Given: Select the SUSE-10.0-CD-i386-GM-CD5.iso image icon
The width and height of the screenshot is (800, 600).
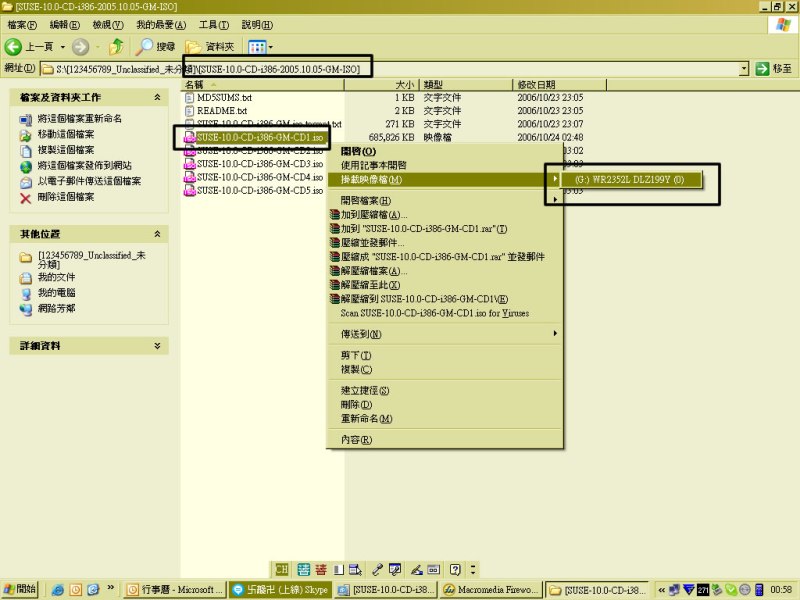Looking at the screenshot, I should point(190,190).
